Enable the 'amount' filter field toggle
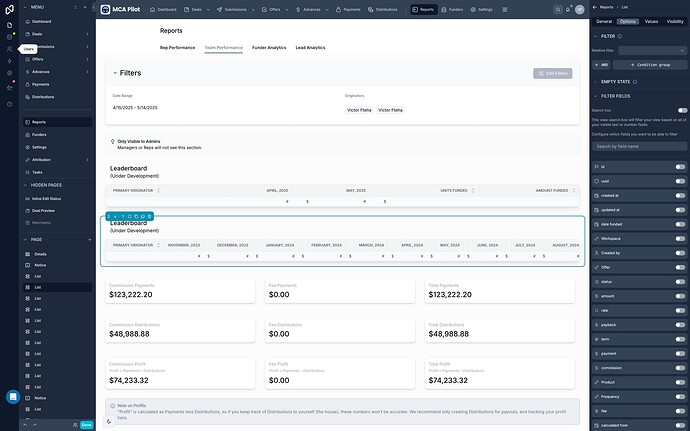690x431 pixels. (x=680, y=296)
